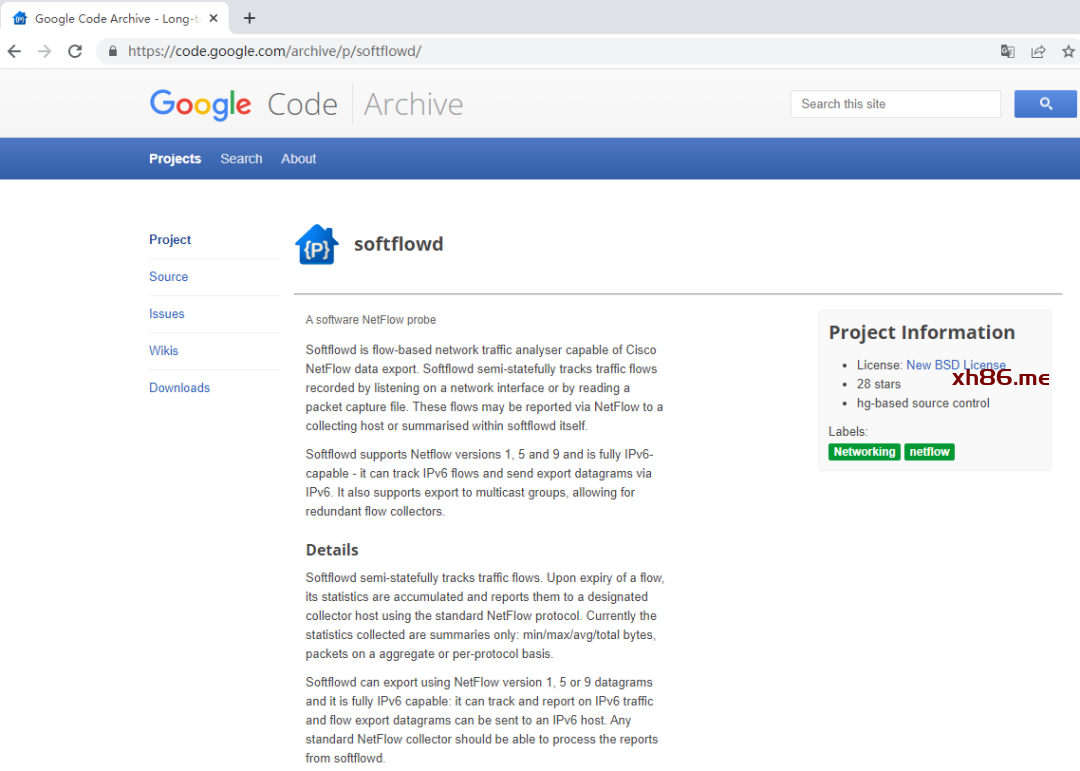Click the blue search magnifier button

click(1045, 104)
